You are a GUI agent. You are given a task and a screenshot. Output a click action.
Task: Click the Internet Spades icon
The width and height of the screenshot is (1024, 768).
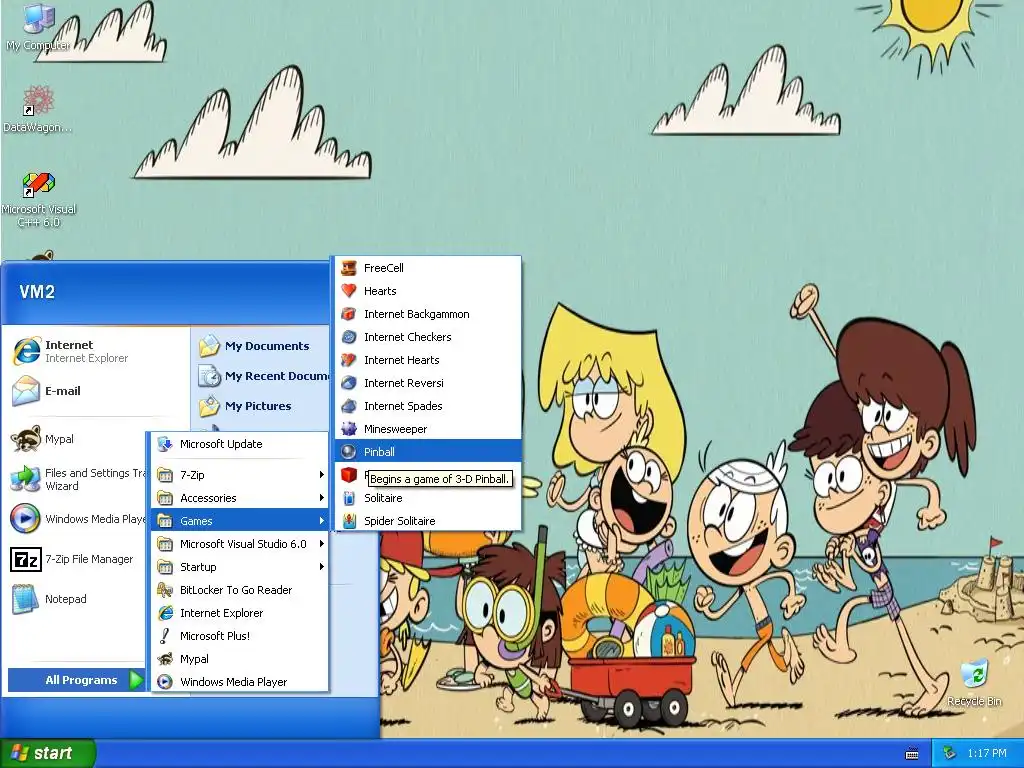pos(349,406)
